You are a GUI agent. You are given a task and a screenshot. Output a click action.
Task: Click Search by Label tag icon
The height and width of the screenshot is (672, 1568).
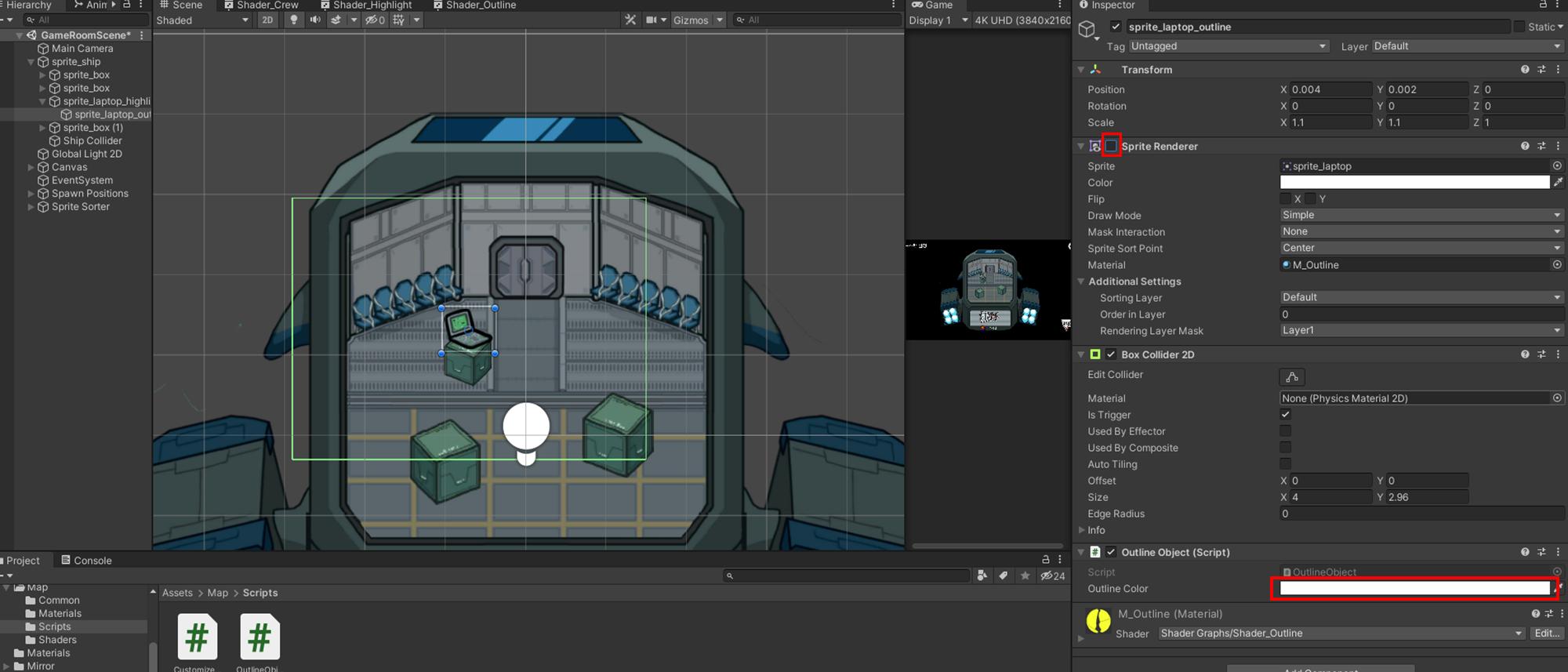[x=1004, y=576]
